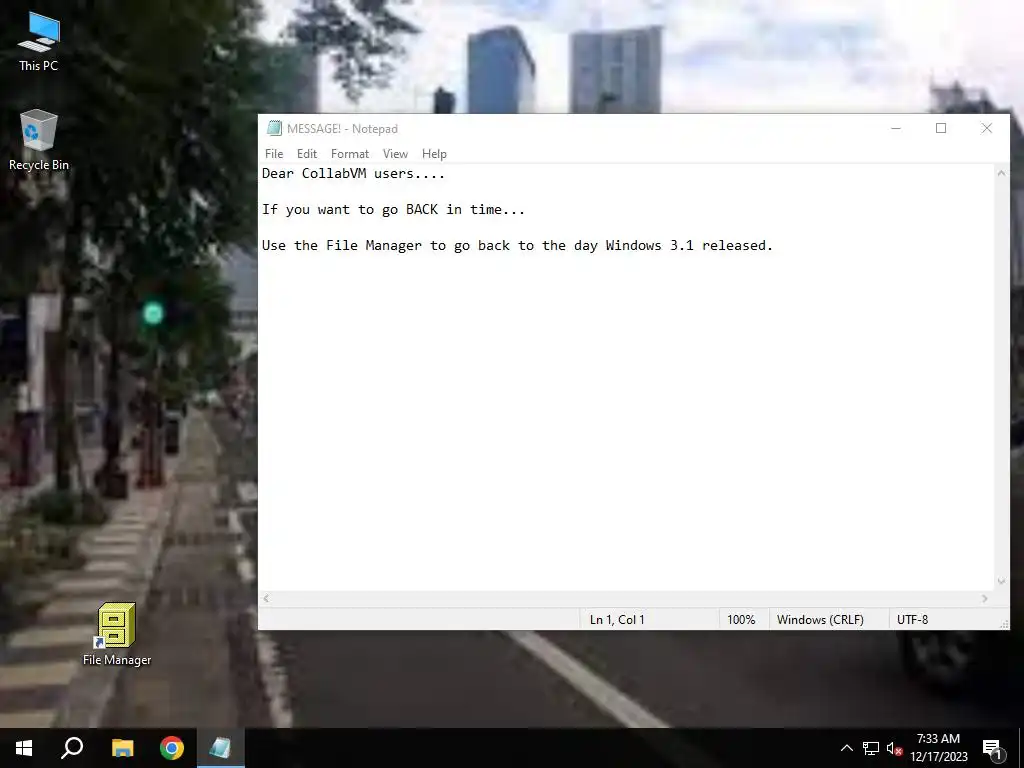Click the Notepad title bar icon

pyautogui.click(x=274, y=129)
